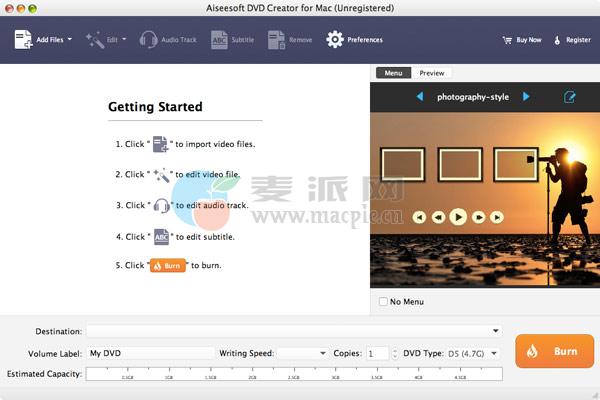Click the edit menu template pencil icon
The width and height of the screenshot is (600, 400).
569,97
